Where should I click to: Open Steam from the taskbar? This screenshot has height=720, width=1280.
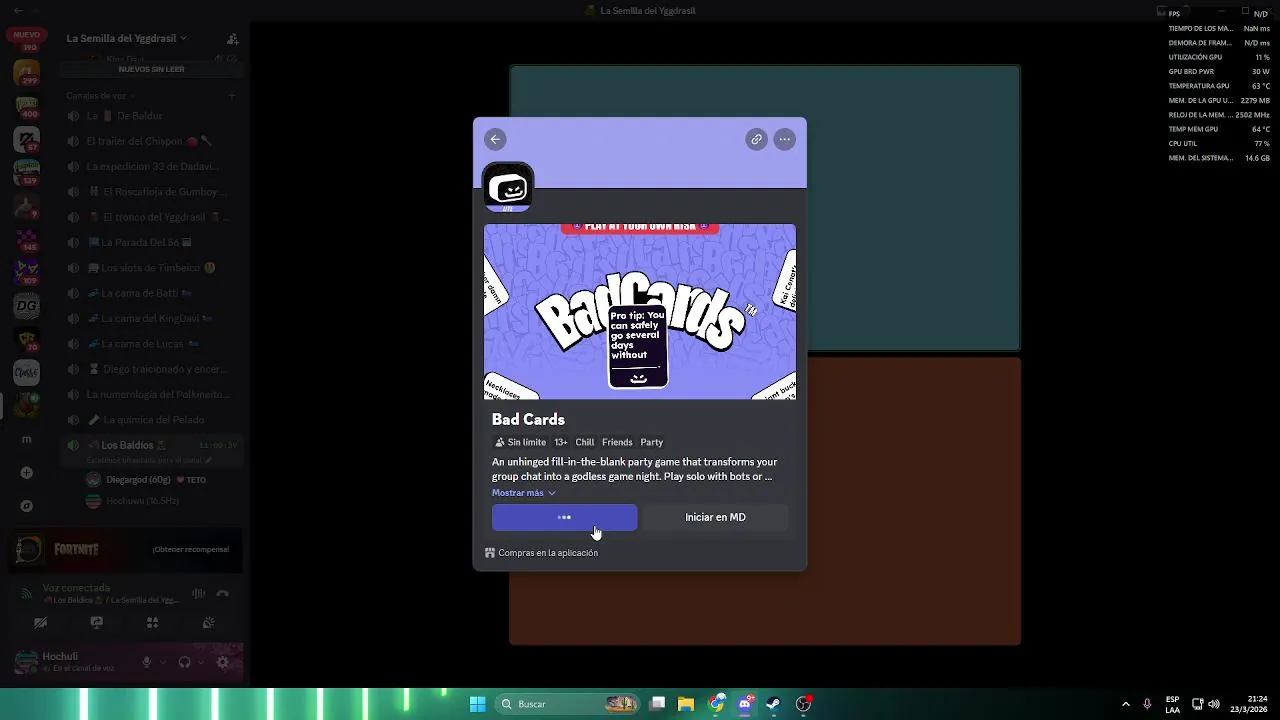click(x=773, y=704)
